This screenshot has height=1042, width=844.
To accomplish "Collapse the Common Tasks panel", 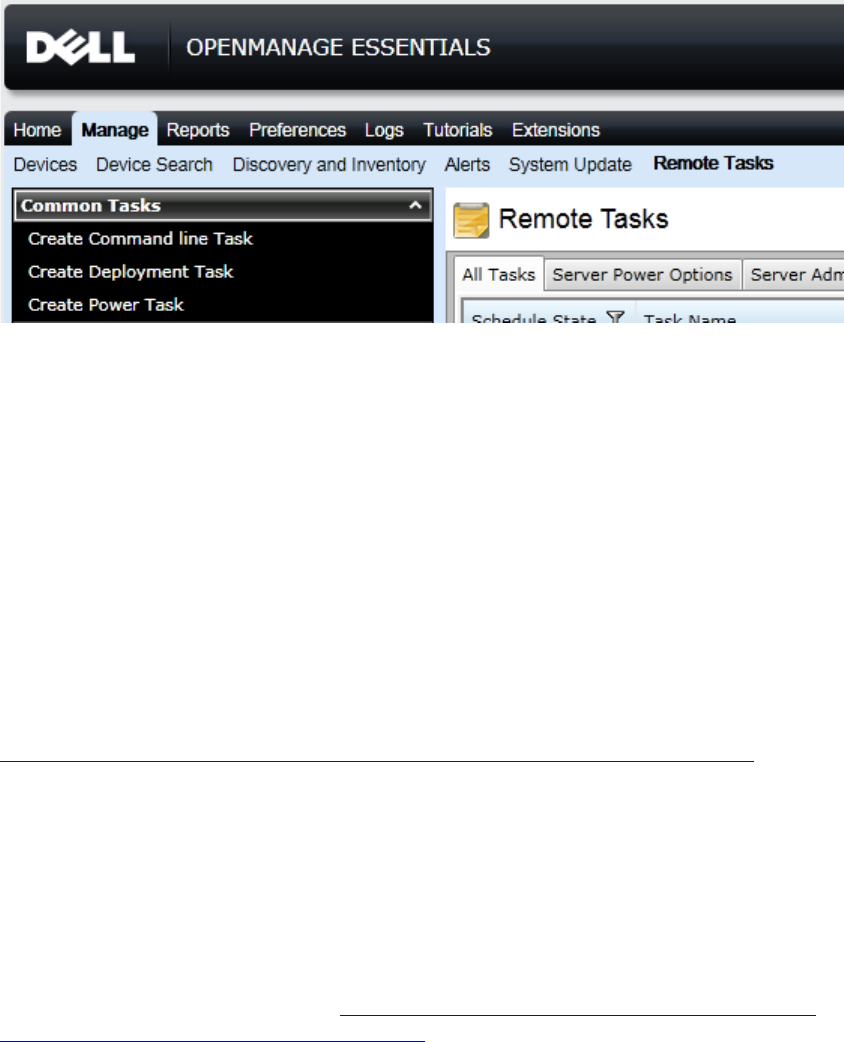I will (x=415, y=205).
